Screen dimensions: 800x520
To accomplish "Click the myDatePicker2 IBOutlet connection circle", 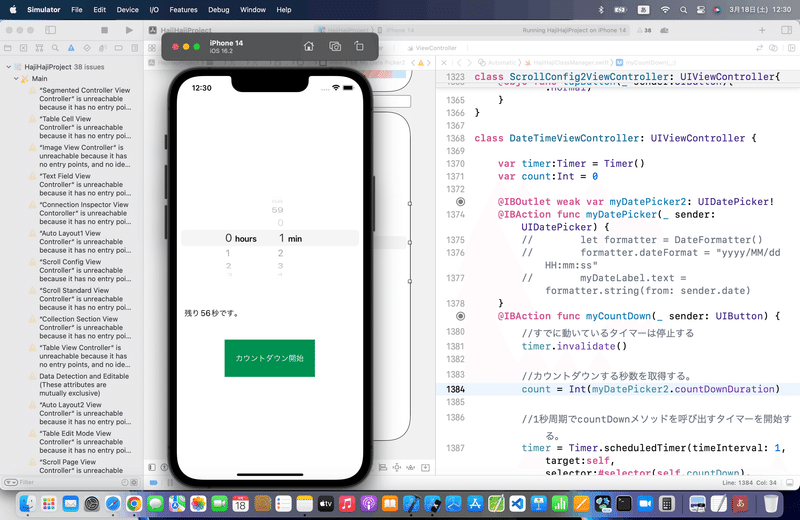I will 460,202.
